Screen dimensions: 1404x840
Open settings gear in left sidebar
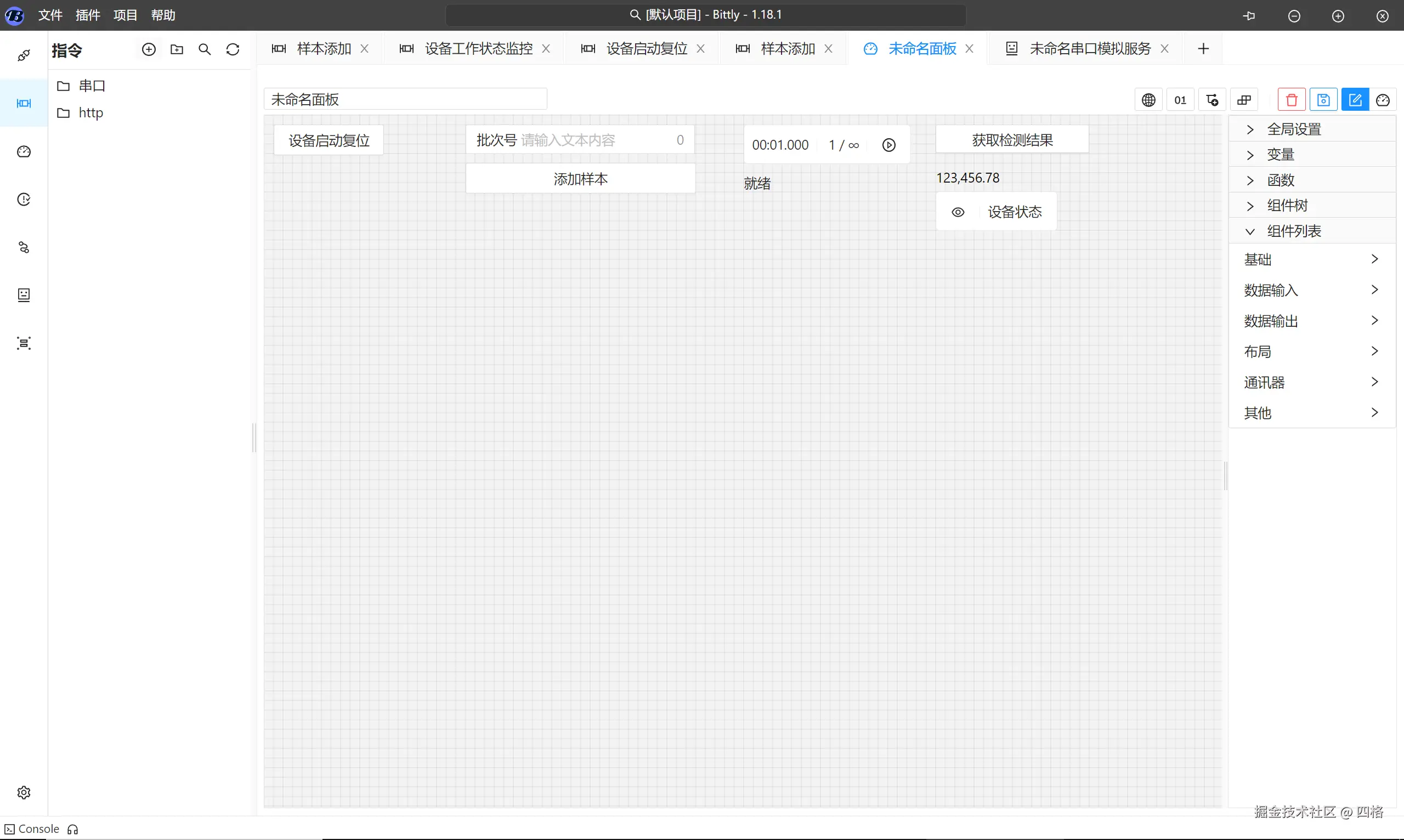click(x=24, y=792)
